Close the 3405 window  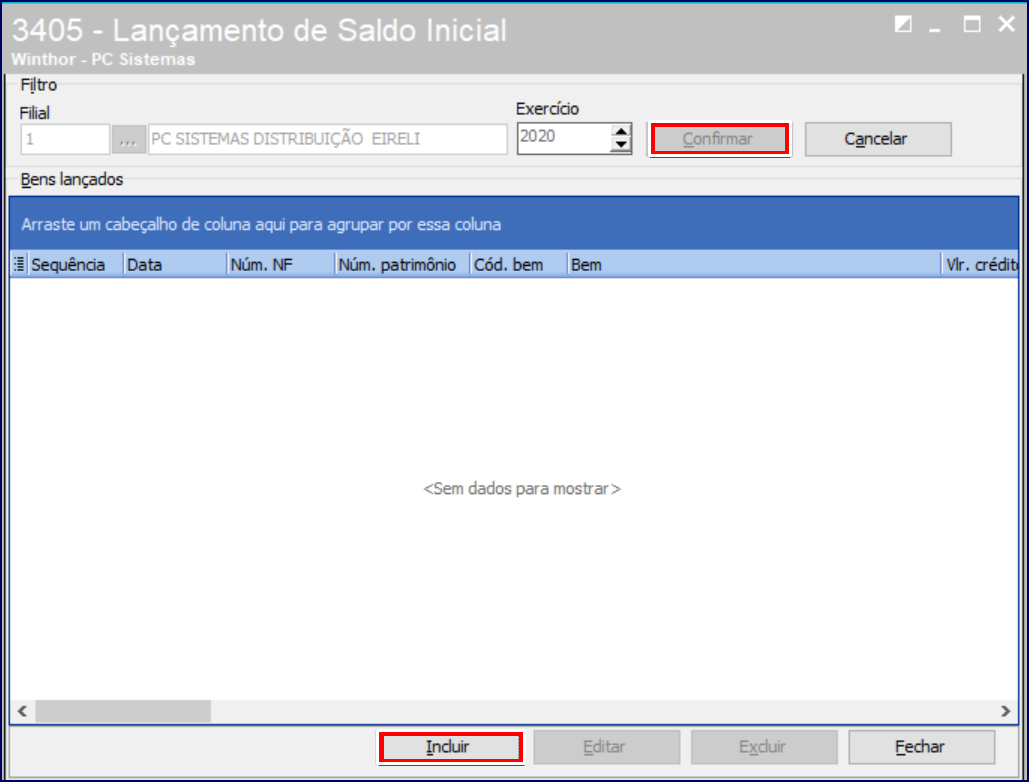tap(1007, 25)
